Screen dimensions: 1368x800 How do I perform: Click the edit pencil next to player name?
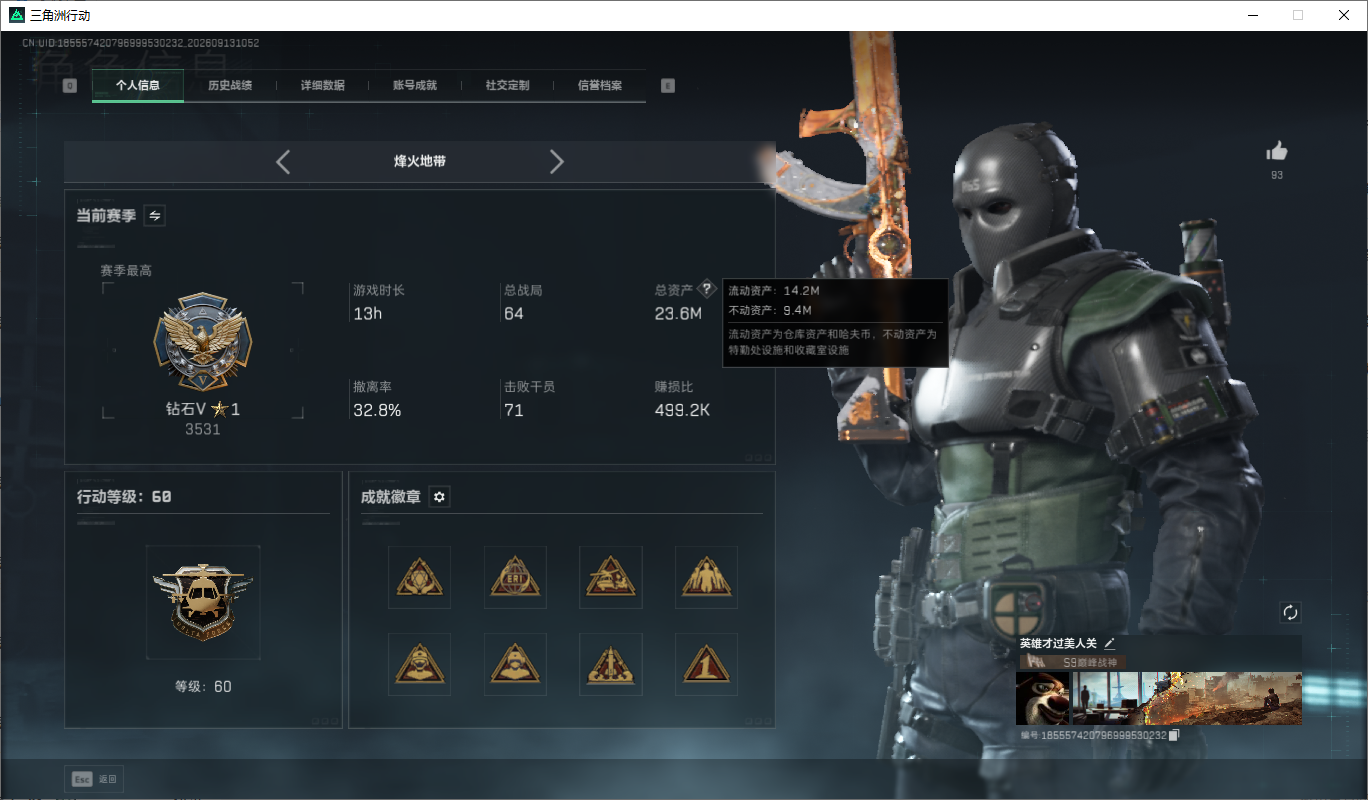click(1110, 643)
